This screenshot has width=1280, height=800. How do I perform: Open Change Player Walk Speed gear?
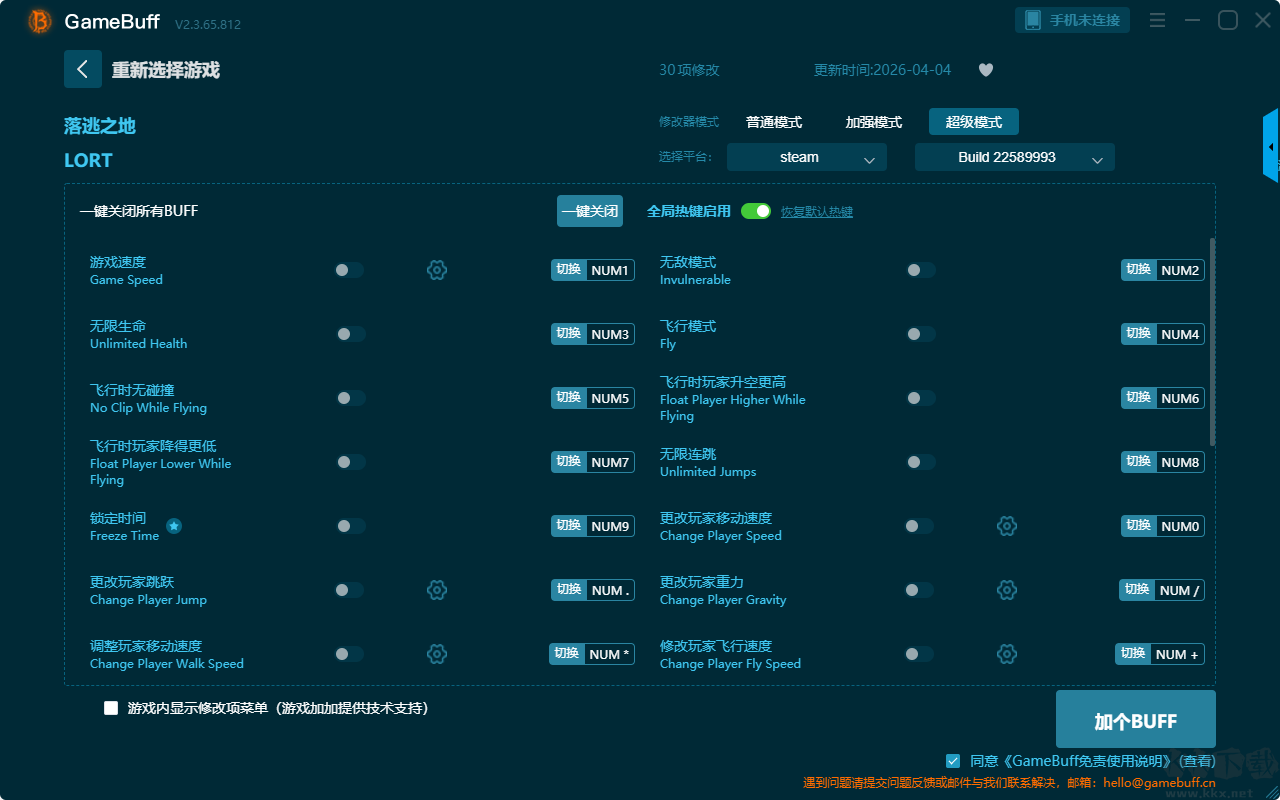(x=437, y=654)
